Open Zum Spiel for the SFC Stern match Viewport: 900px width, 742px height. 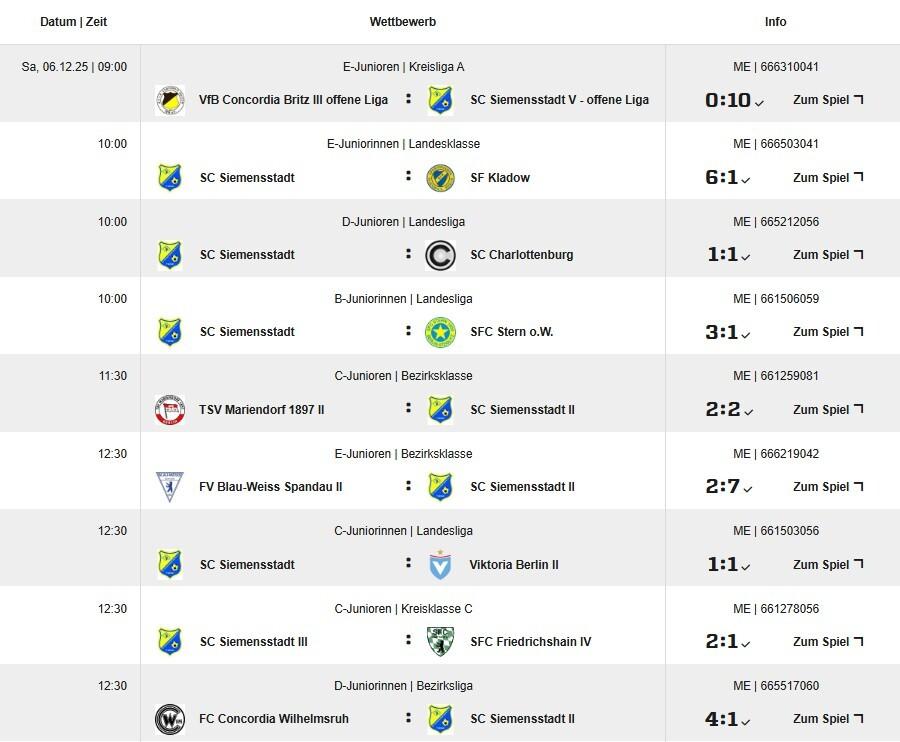tap(828, 332)
